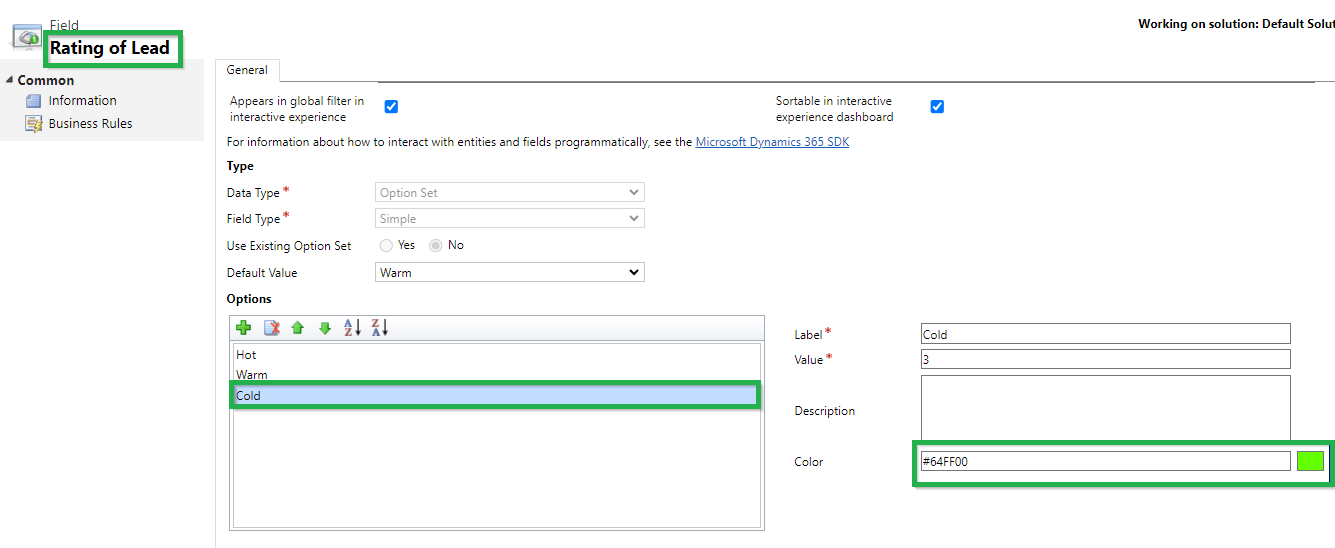Image resolution: width=1335 pixels, height=548 pixels.
Task: Click the Information icon in sidebar
Action: click(33, 101)
